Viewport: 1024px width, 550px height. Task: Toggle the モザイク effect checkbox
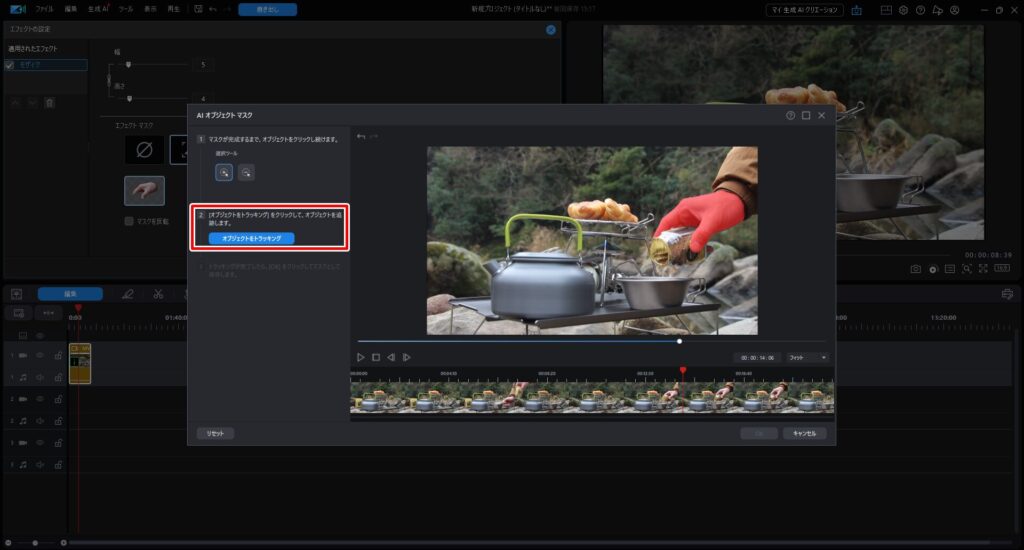pyautogui.click(x=10, y=65)
